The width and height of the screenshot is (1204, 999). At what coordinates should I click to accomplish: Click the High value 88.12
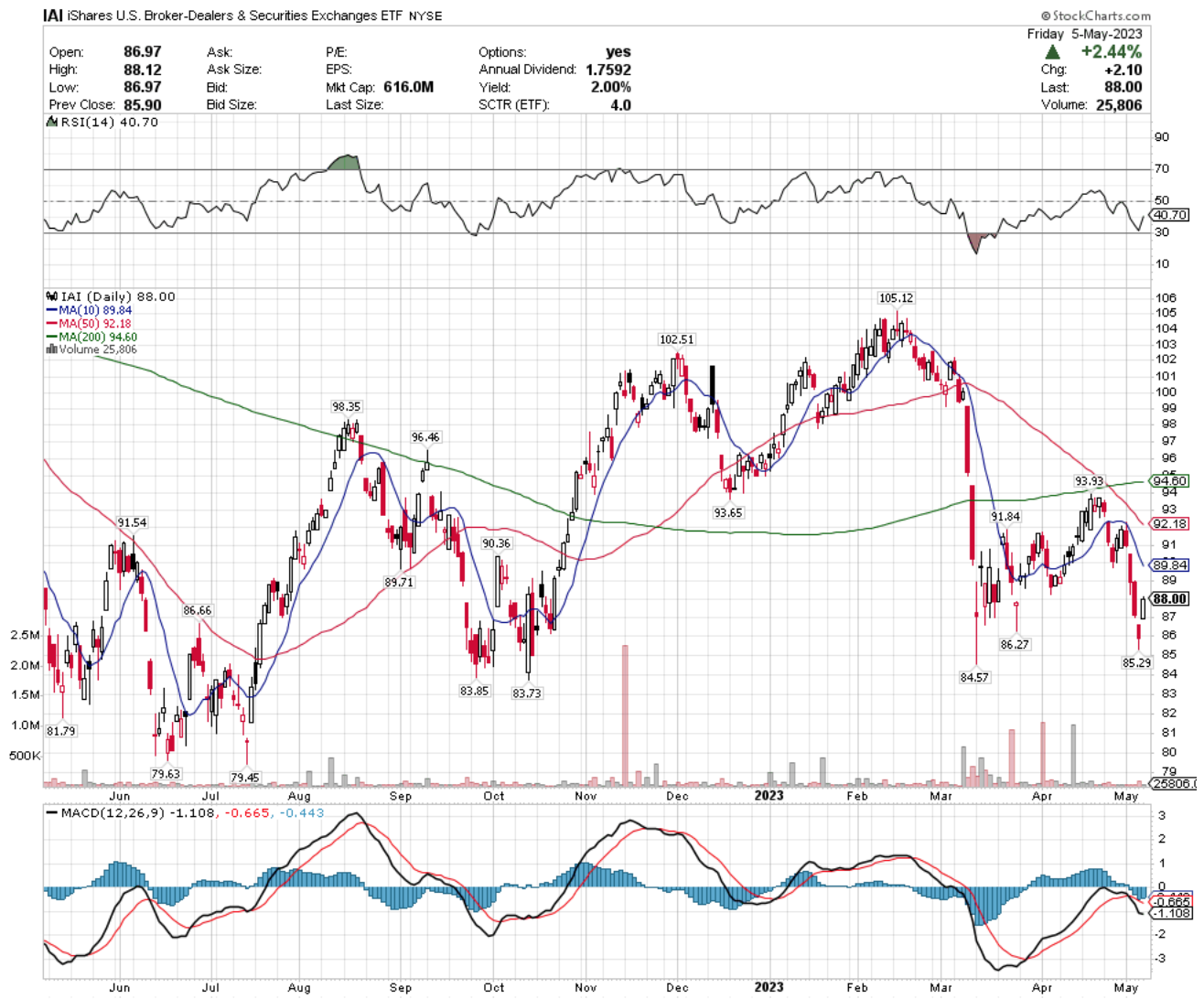(x=143, y=70)
